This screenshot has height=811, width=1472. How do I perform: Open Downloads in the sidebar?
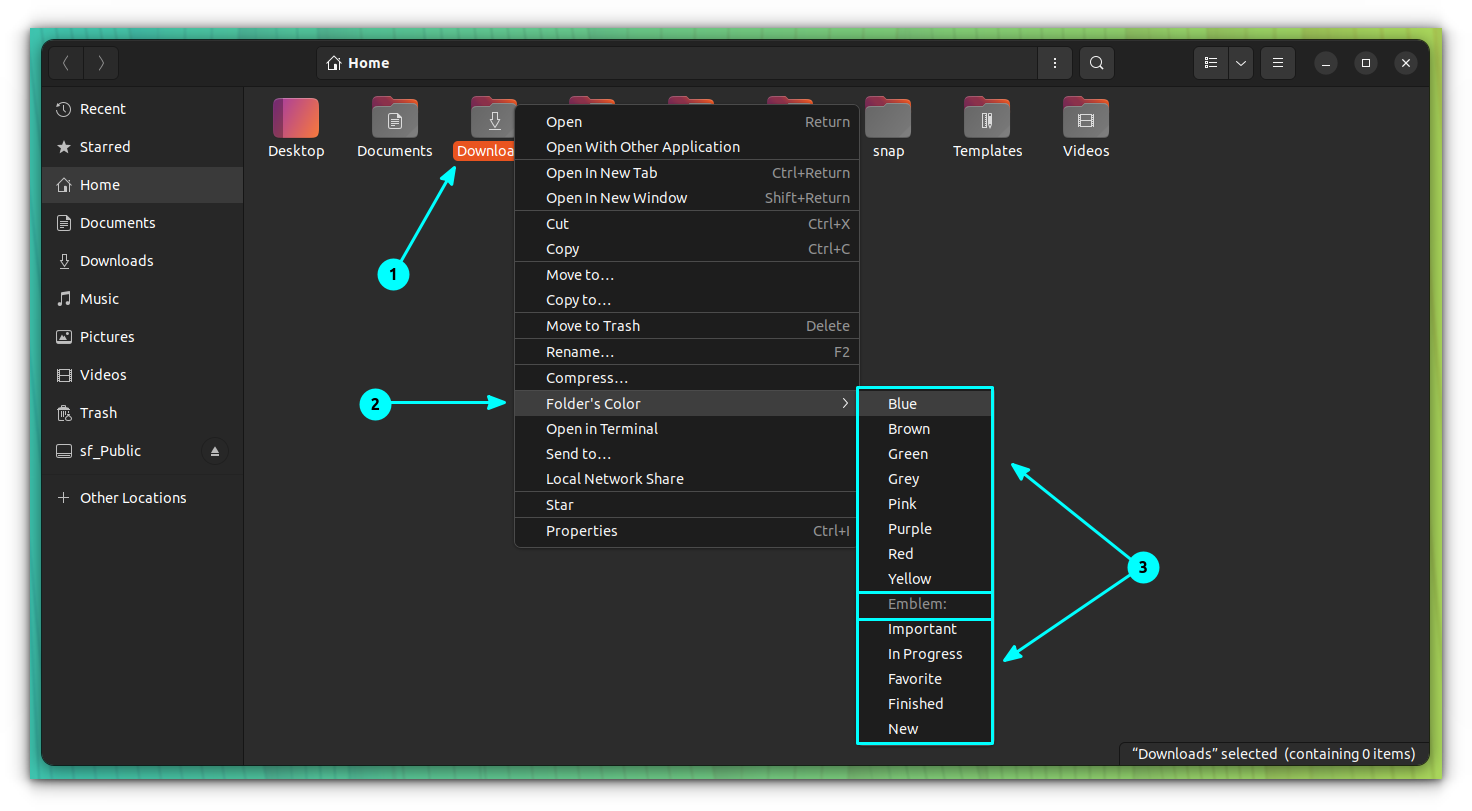(143, 261)
